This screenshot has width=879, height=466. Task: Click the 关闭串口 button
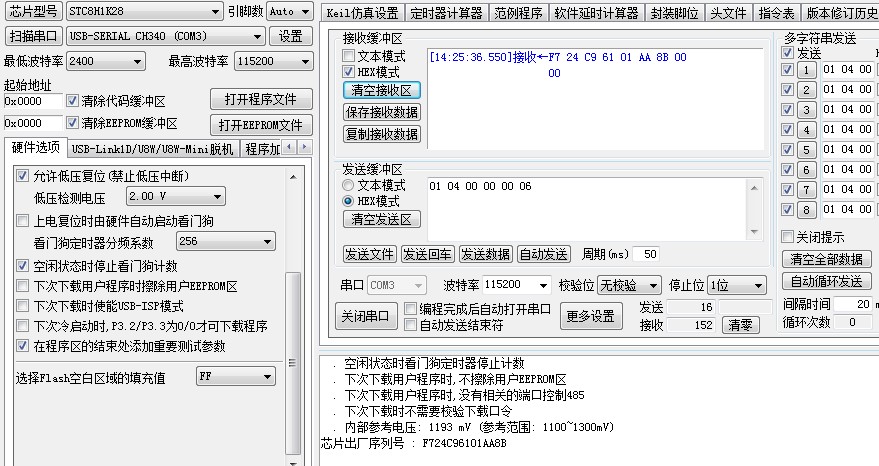point(366,317)
